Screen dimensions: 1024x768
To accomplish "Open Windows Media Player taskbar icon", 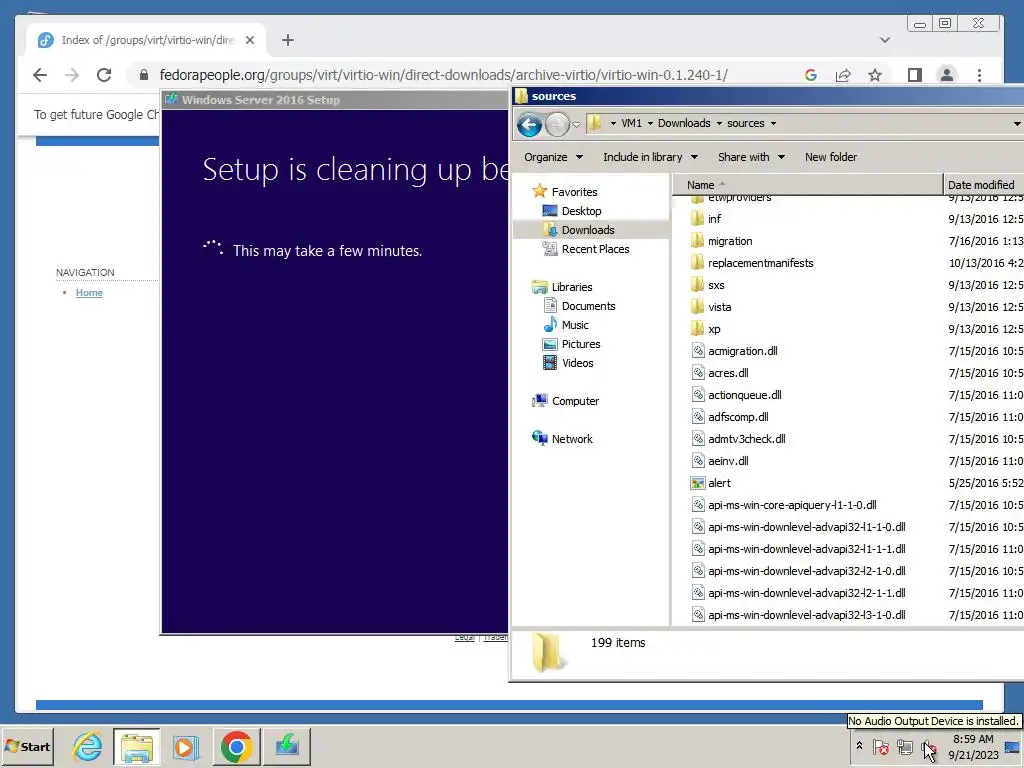I will pyautogui.click(x=185, y=746).
